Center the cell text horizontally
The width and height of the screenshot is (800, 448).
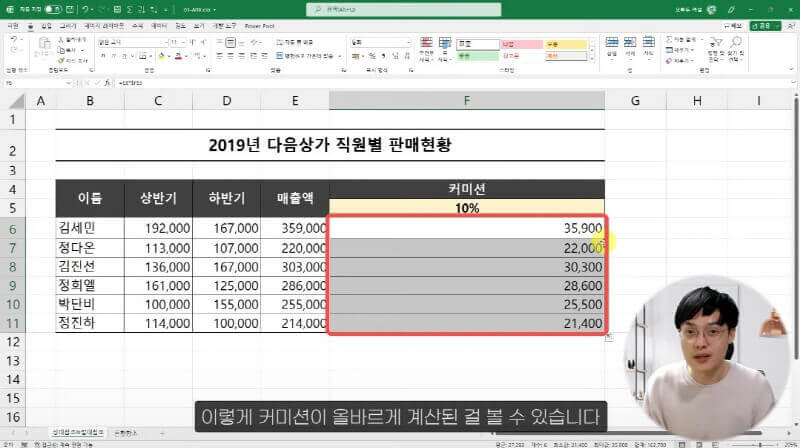click(230, 56)
